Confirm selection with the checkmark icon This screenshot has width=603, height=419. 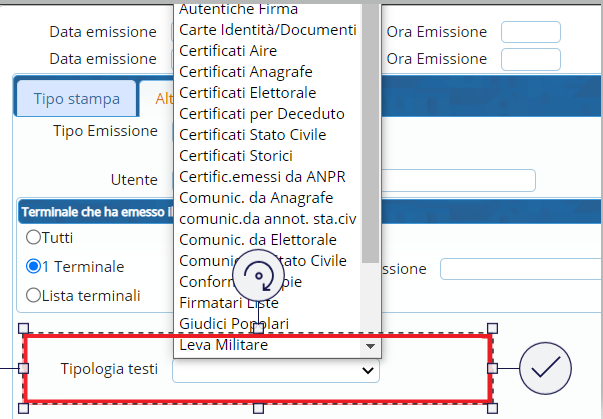pyautogui.click(x=545, y=368)
